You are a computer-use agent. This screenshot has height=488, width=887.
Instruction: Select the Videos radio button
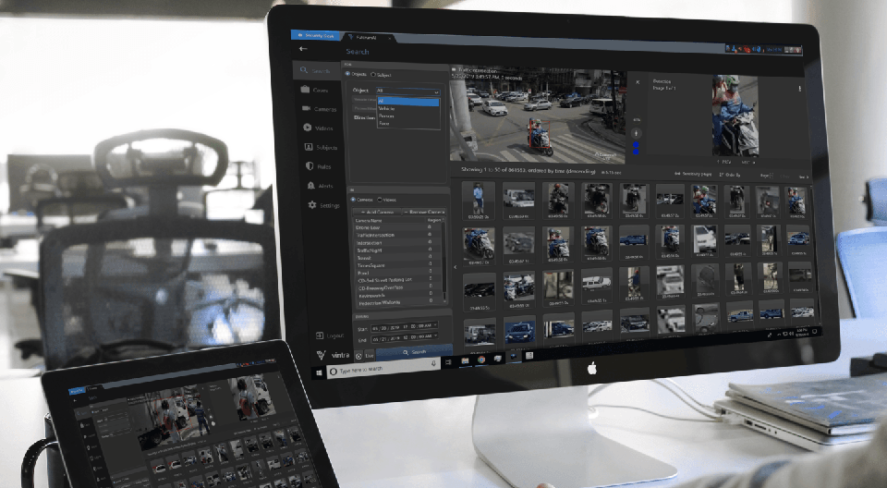378,199
